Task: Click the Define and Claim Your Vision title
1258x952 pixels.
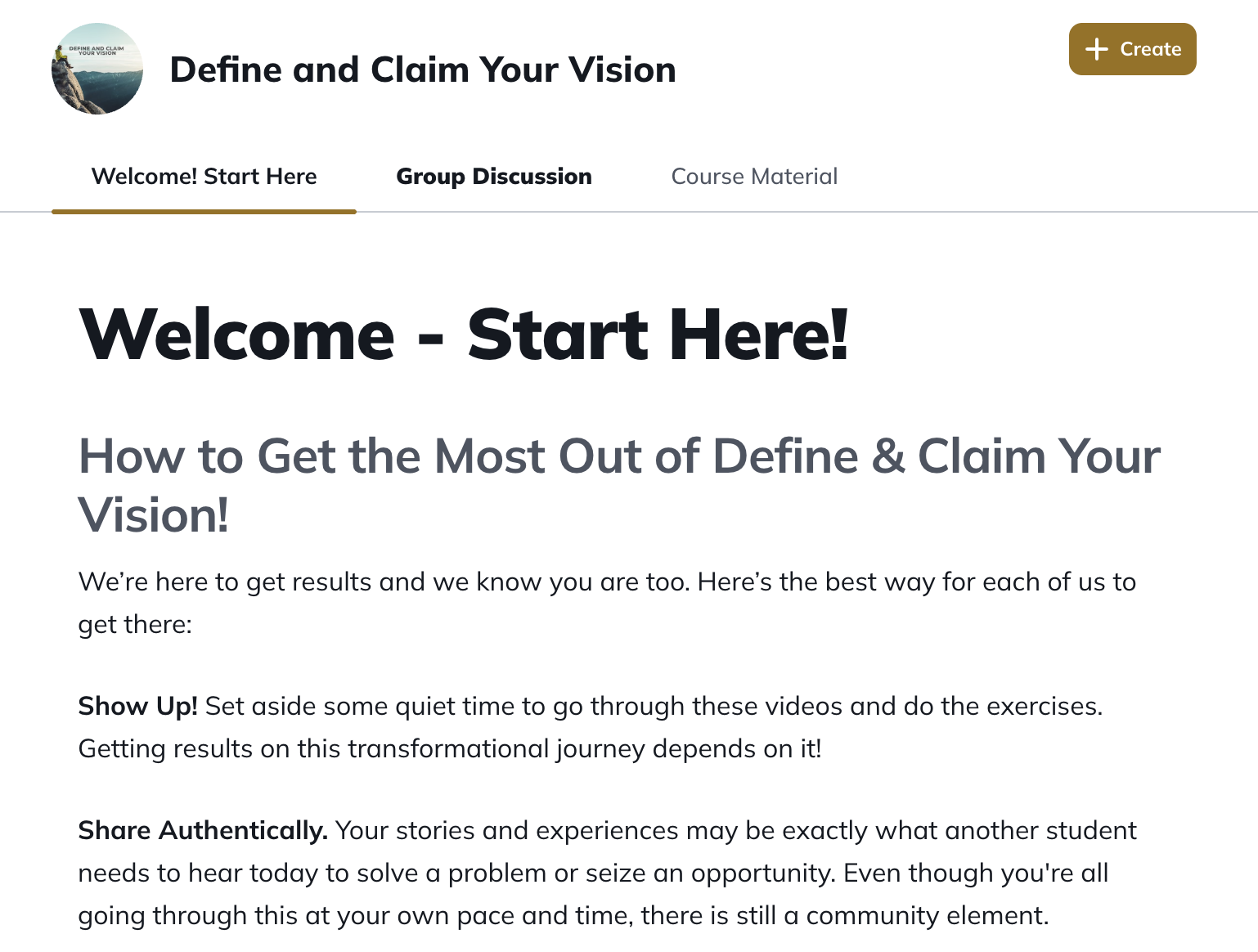Action: pos(422,70)
